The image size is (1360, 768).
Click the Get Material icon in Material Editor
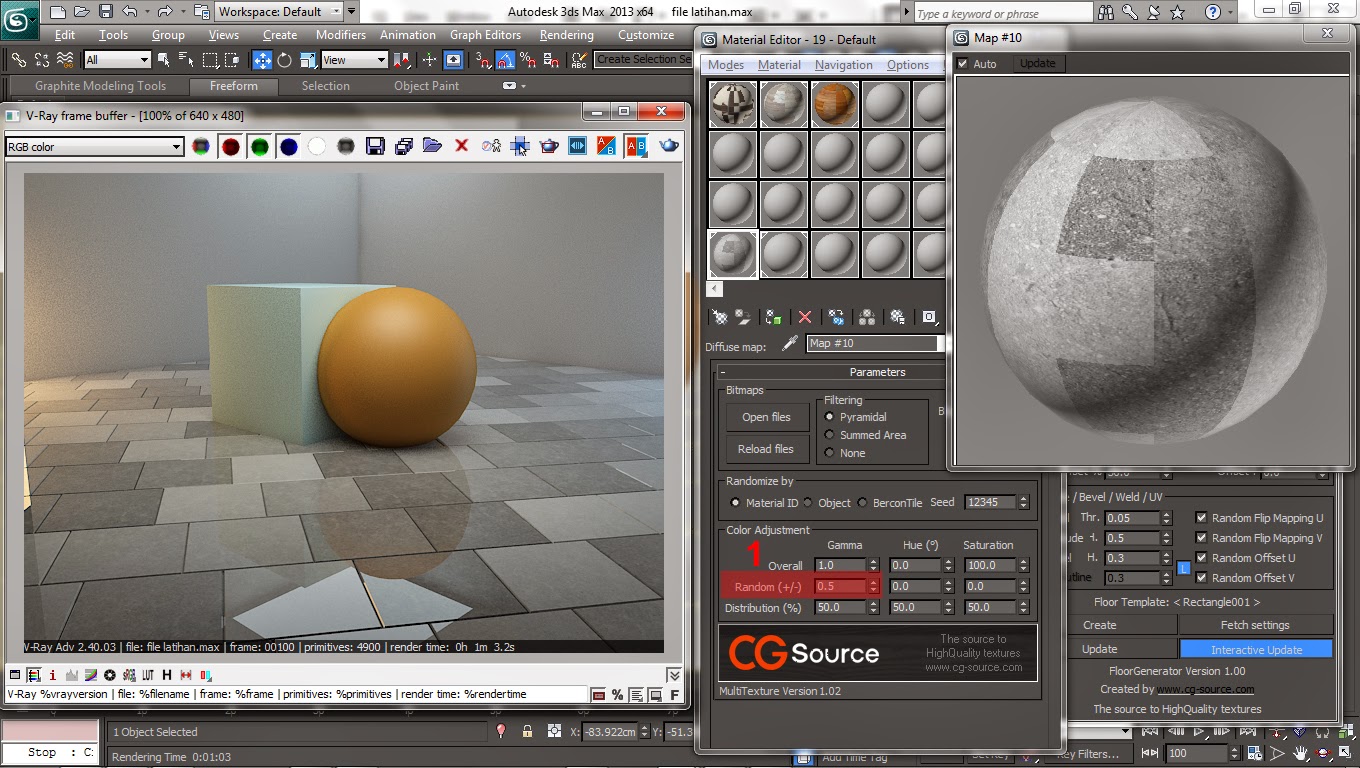coord(718,317)
